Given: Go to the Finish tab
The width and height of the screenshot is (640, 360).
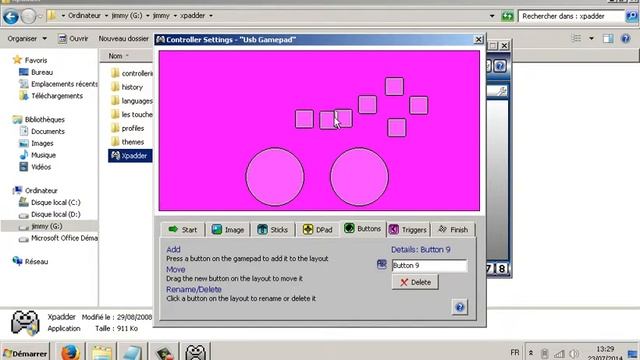Looking at the screenshot, I should coord(453,229).
